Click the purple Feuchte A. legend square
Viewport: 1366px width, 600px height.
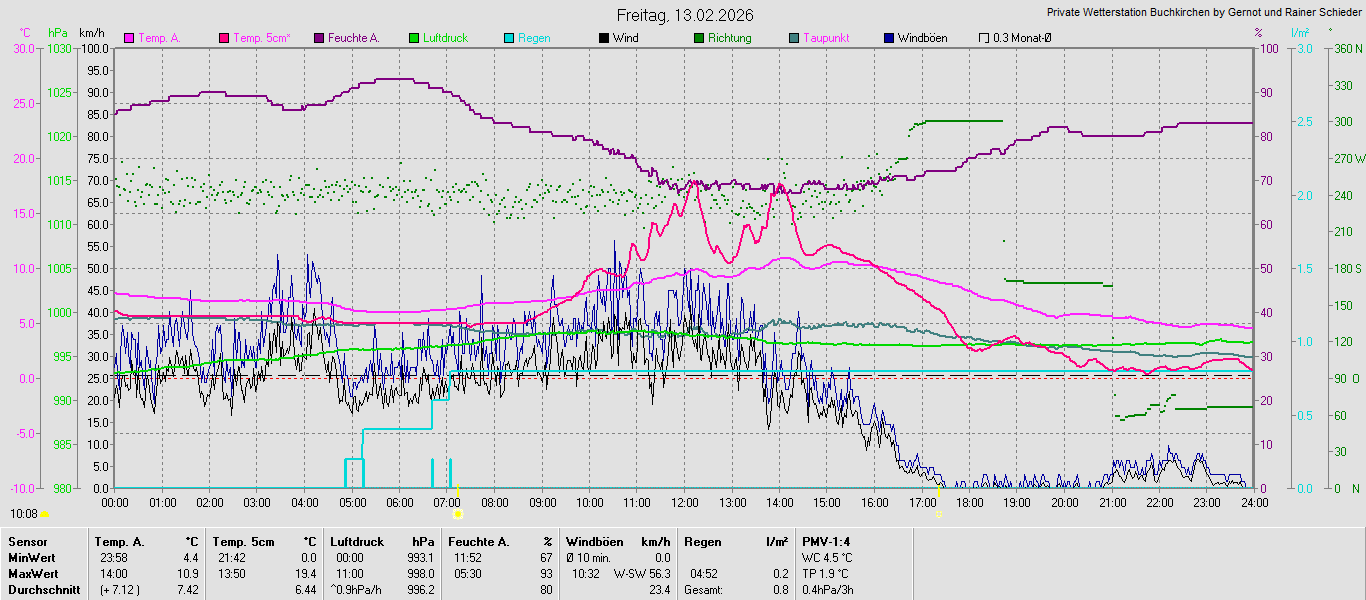point(319,38)
